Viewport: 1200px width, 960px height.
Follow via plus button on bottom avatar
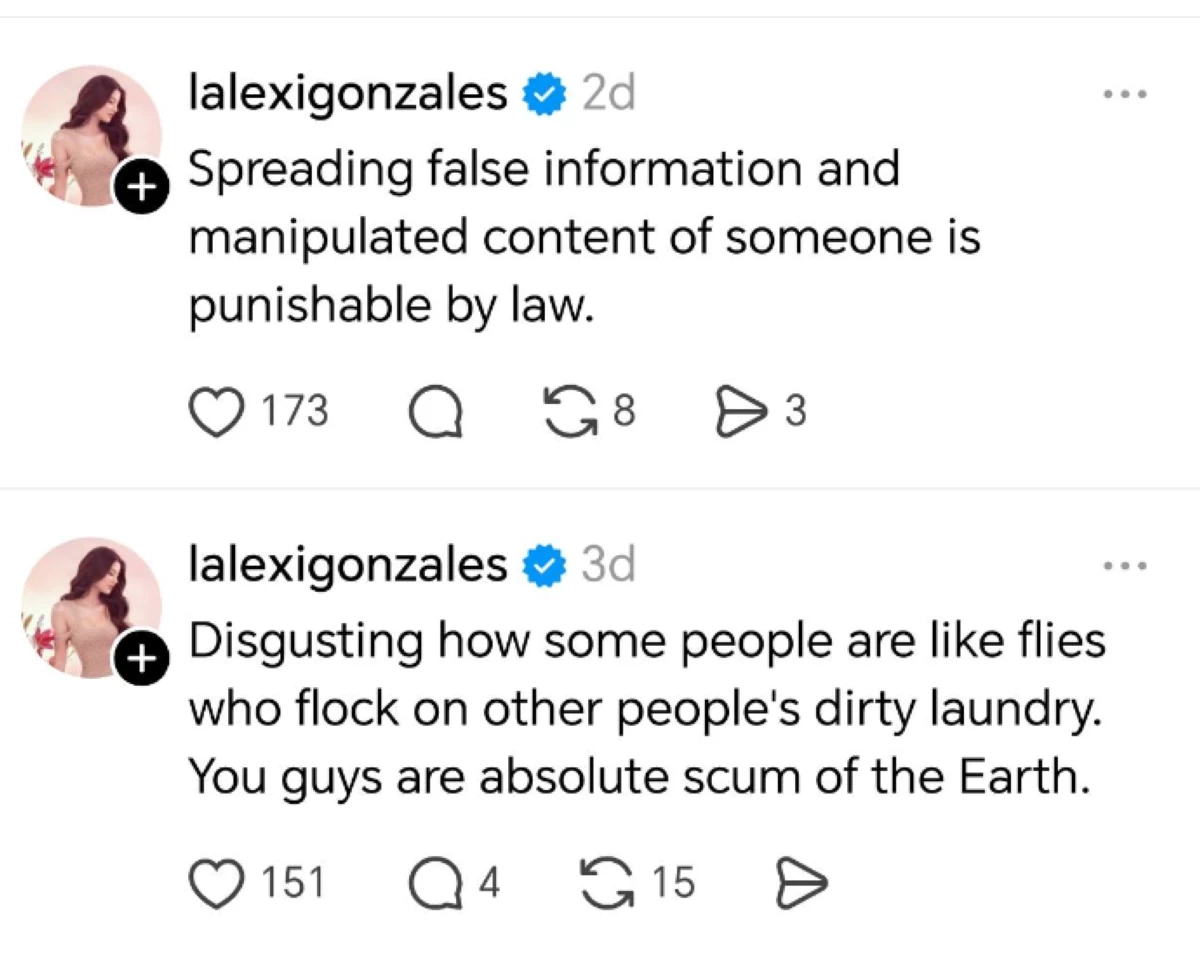point(142,658)
